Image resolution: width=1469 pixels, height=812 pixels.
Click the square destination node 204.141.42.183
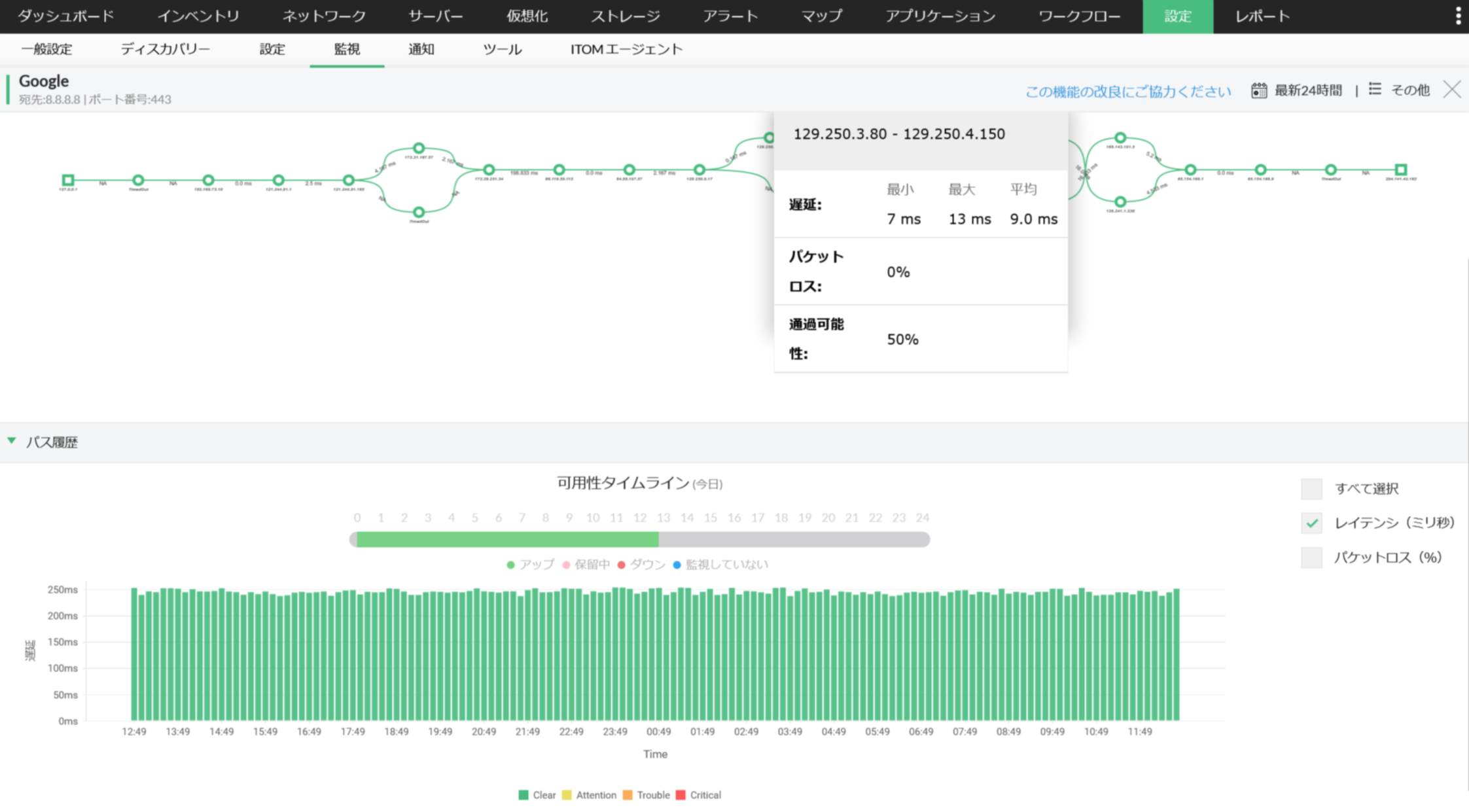[x=1400, y=169]
